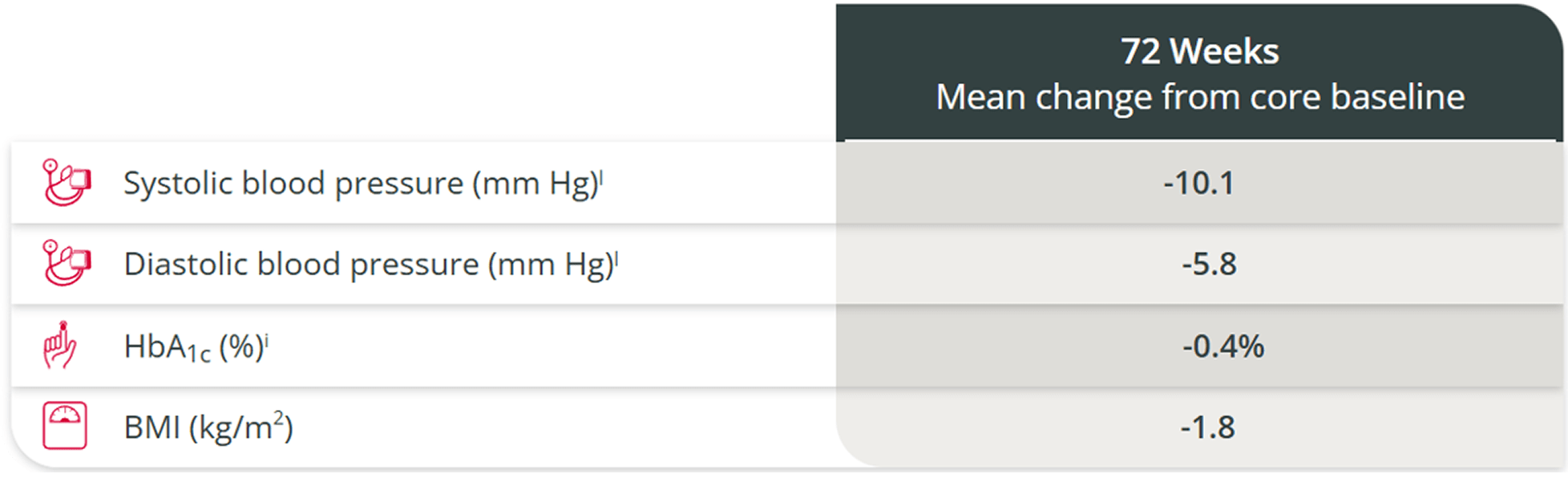This screenshot has width=1568, height=478.
Task: Open footnote superscript after Systolic blood pressure
Action: (601, 176)
